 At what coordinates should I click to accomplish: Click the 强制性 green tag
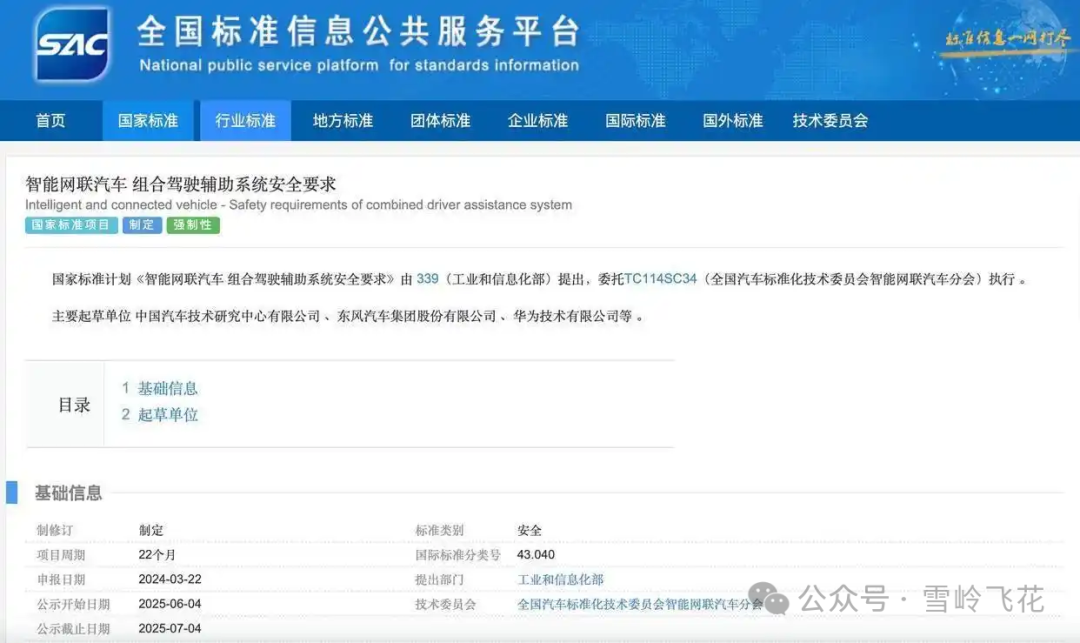[192, 225]
